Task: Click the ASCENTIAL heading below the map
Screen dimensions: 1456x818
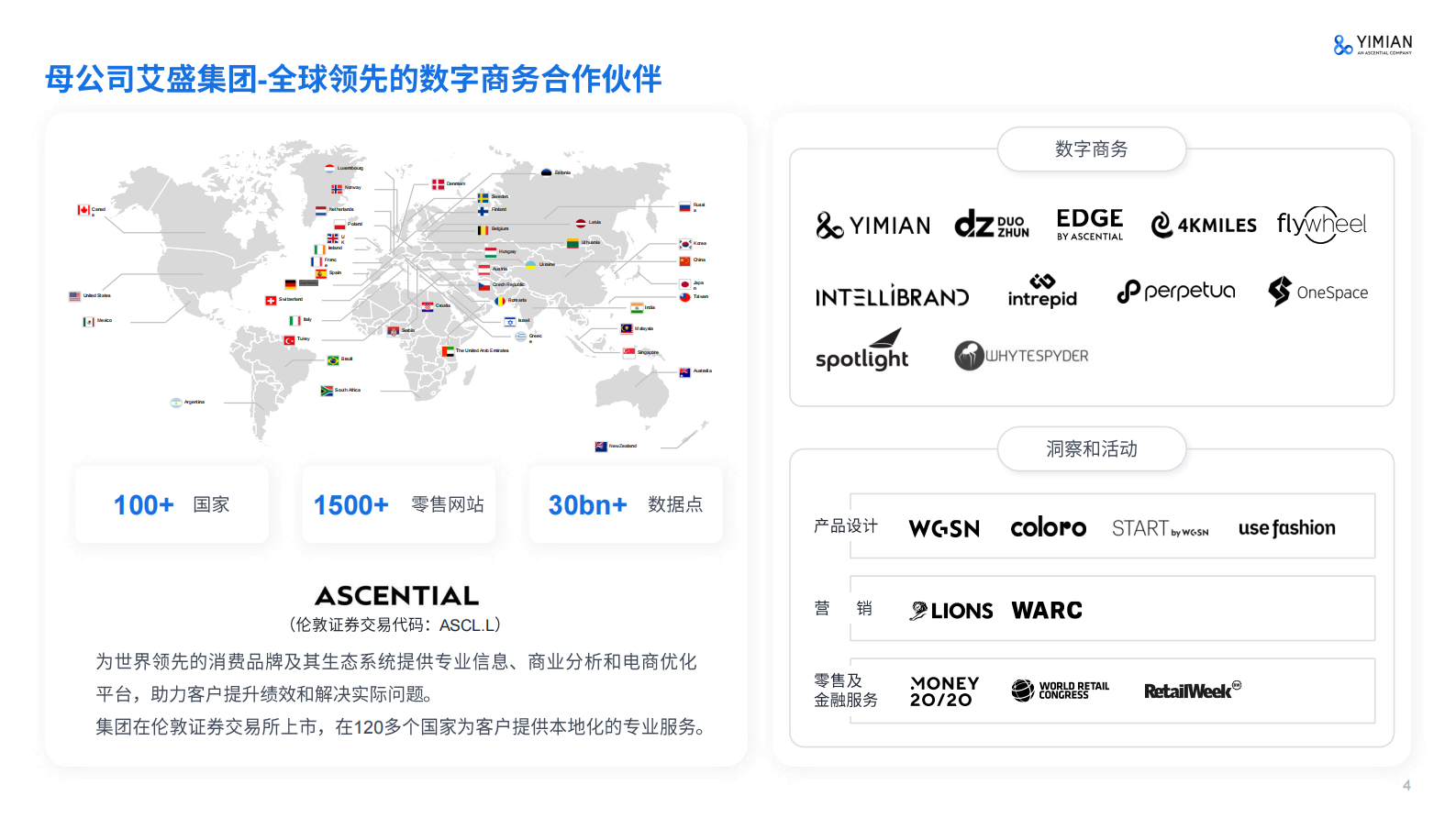Action: pos(396,596)
